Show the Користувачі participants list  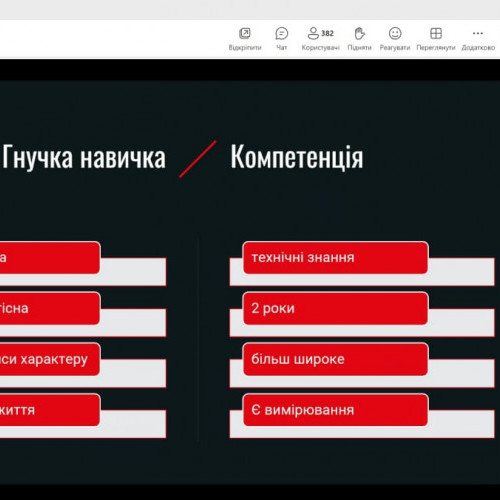tap(313, 33)
